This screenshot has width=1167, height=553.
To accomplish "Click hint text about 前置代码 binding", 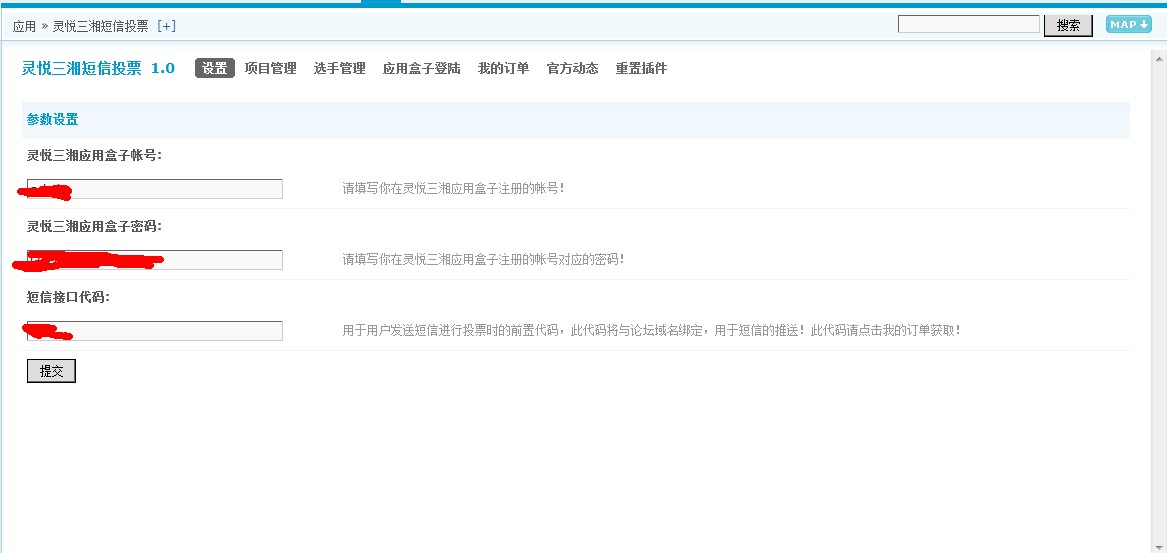I will point(651,330).
